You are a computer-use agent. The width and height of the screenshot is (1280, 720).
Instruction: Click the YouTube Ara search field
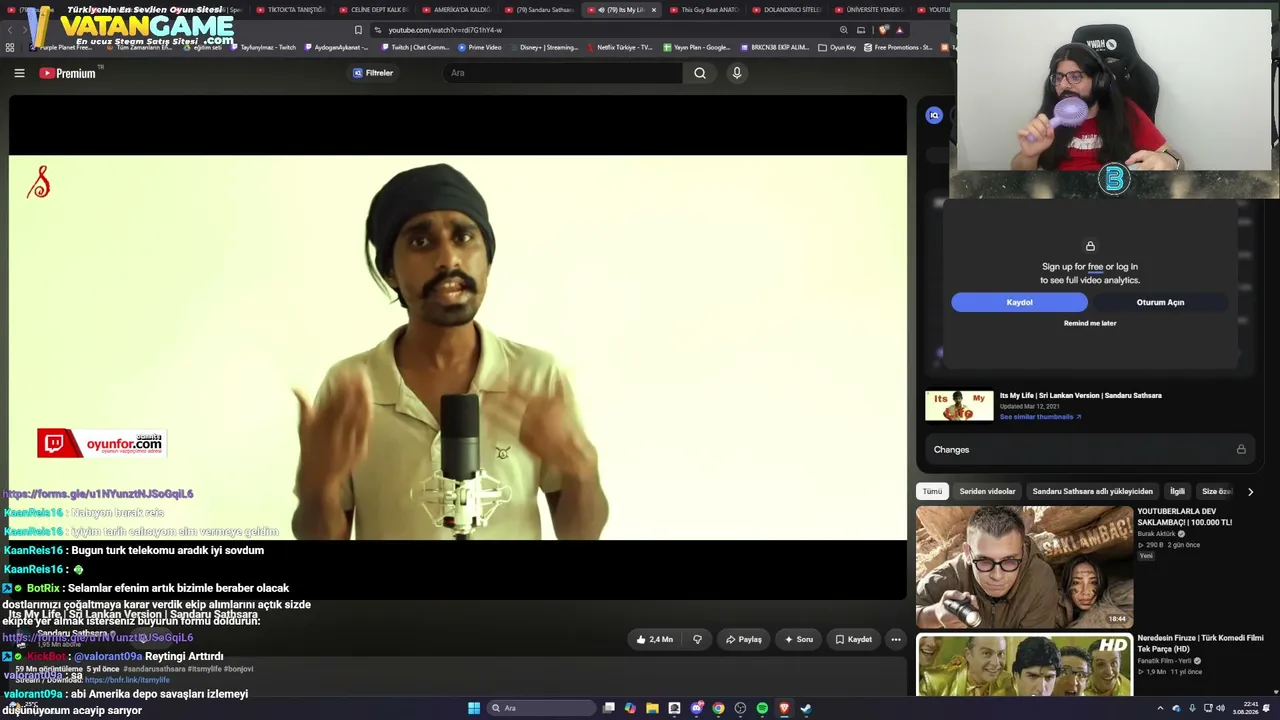[564, 73]
